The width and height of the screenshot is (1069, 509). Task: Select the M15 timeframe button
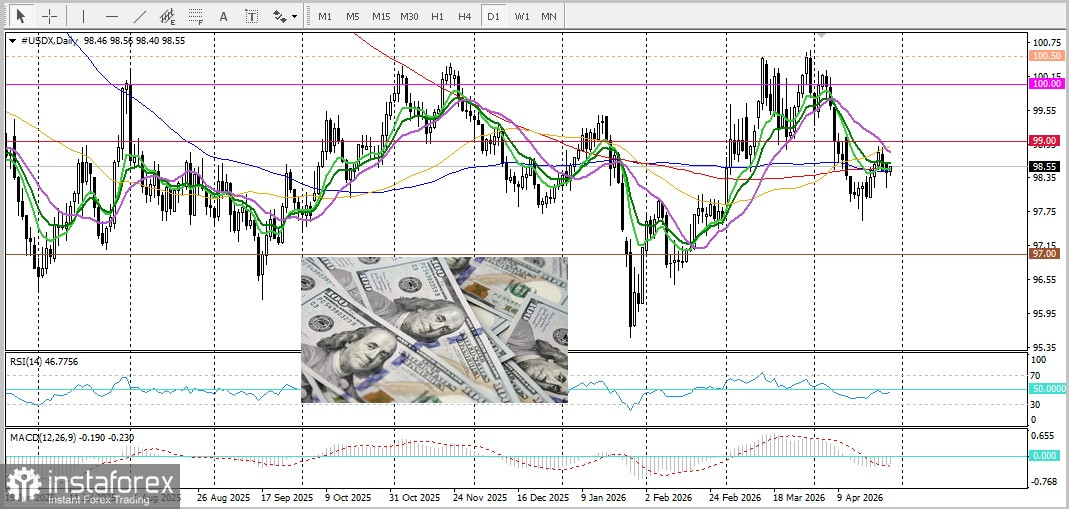[381, 17]
